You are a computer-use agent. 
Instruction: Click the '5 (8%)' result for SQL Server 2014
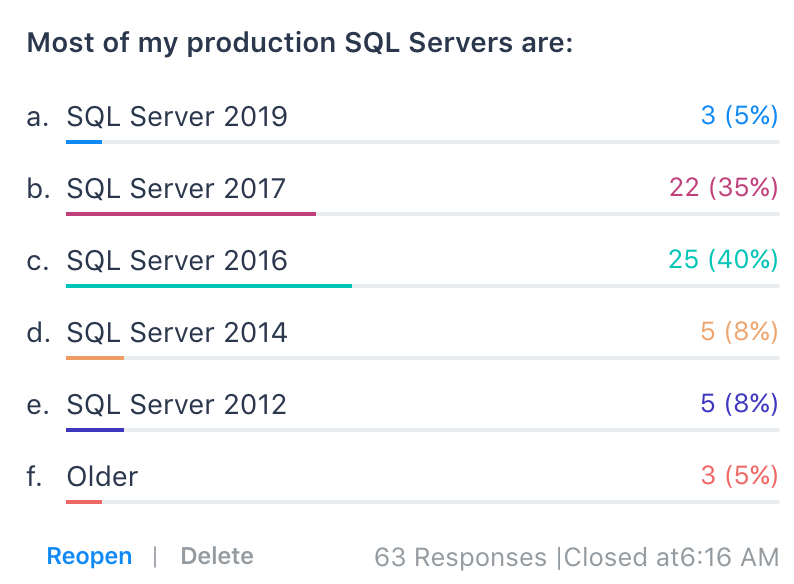pos(739,331)
